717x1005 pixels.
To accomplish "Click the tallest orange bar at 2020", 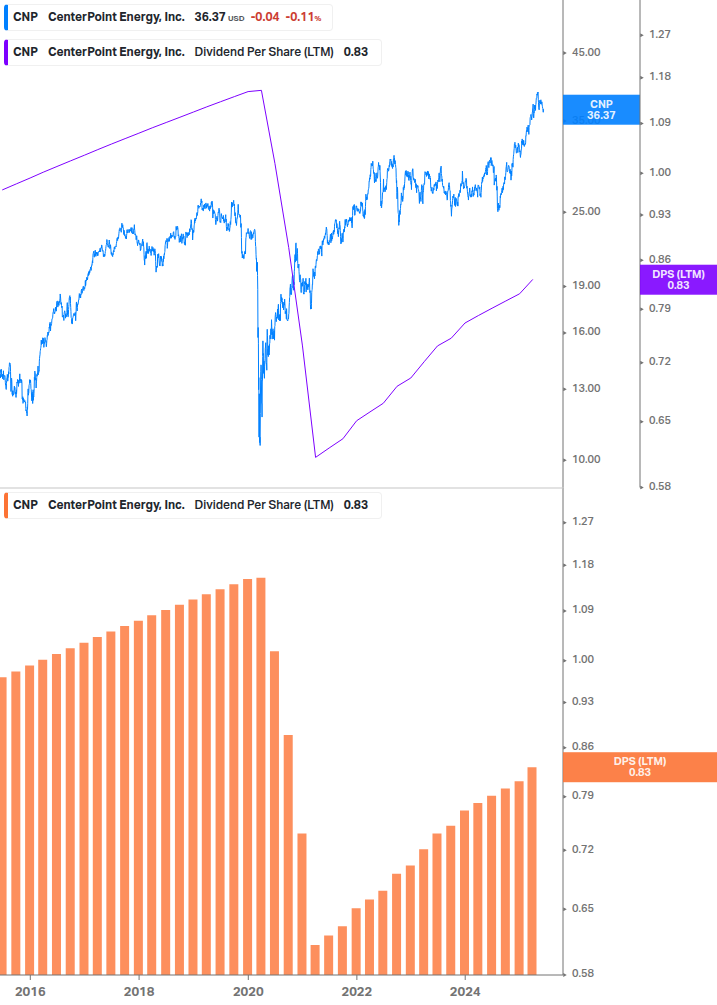I will [x=261, y=776].
